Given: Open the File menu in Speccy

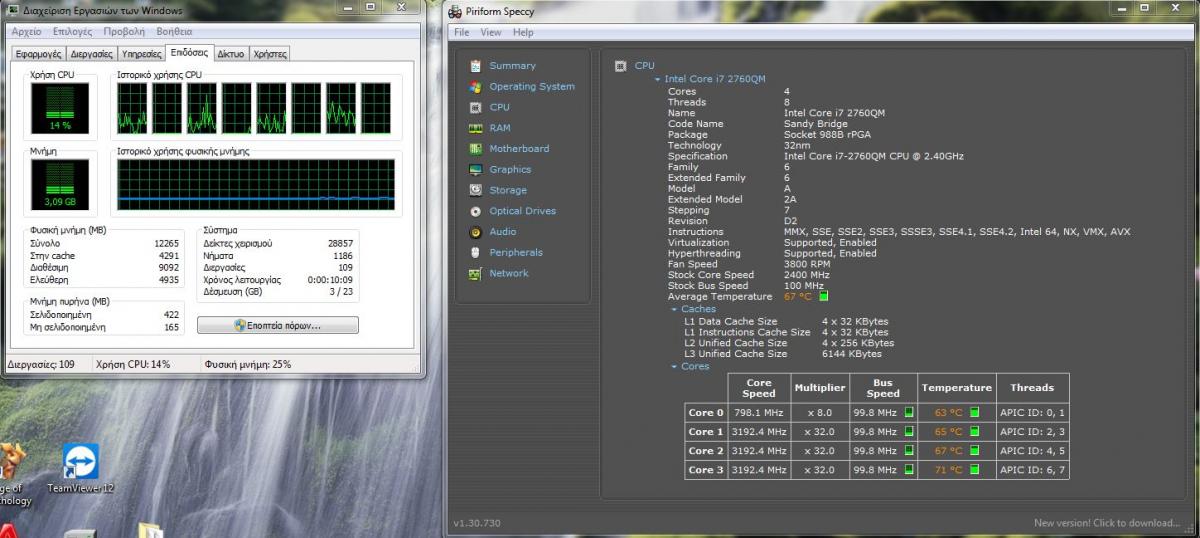Looking at the screenshot, I should point(462,32).
